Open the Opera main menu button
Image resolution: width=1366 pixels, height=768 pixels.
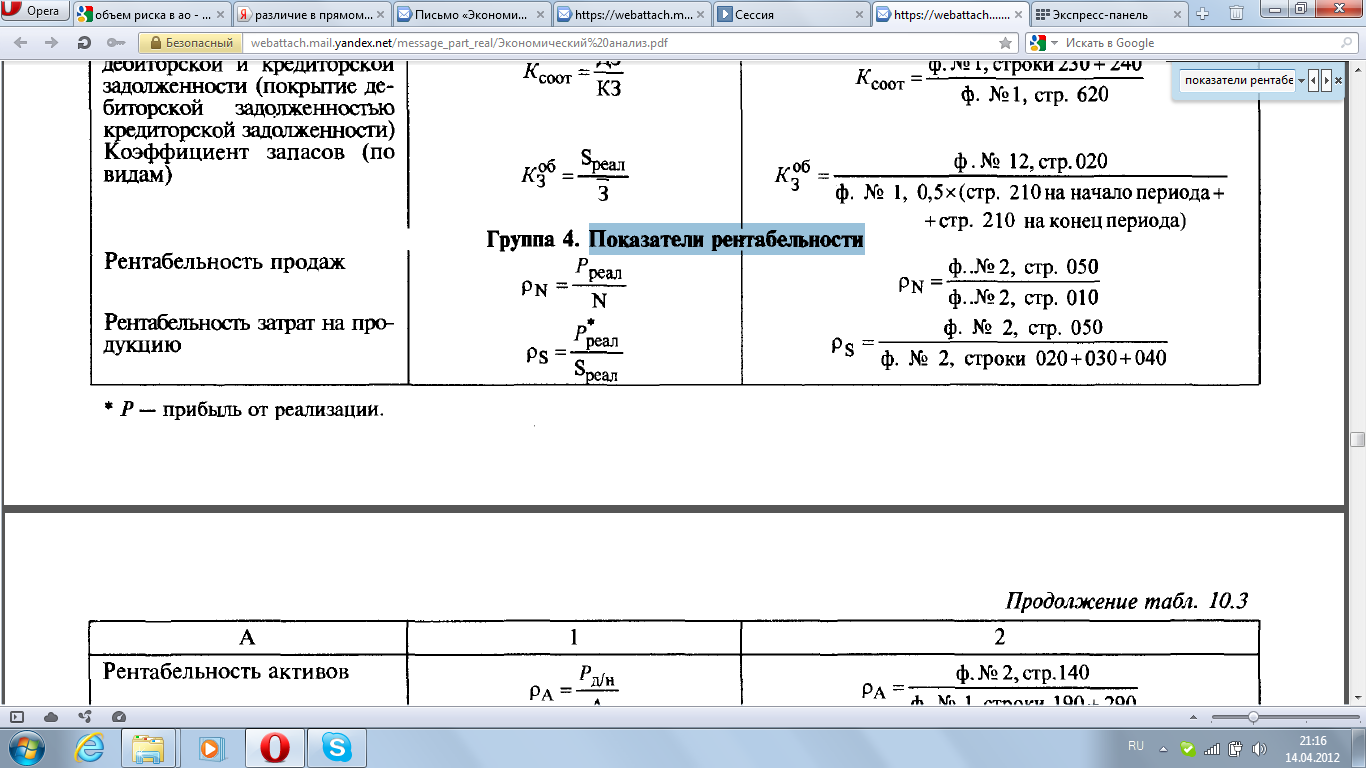coord(36,11)
